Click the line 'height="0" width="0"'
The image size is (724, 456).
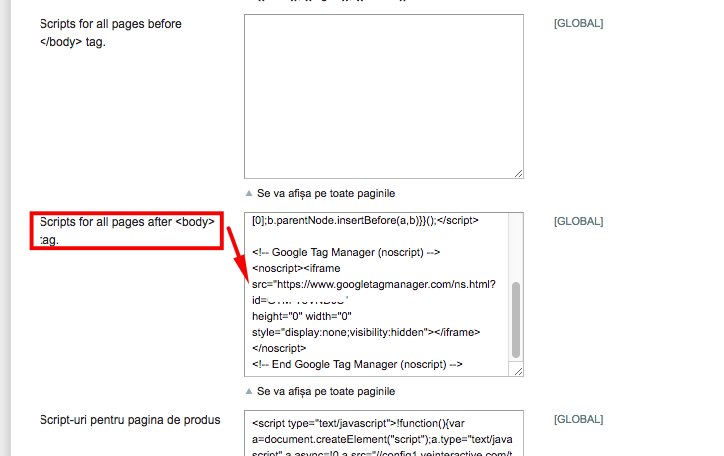click(302, 317)
